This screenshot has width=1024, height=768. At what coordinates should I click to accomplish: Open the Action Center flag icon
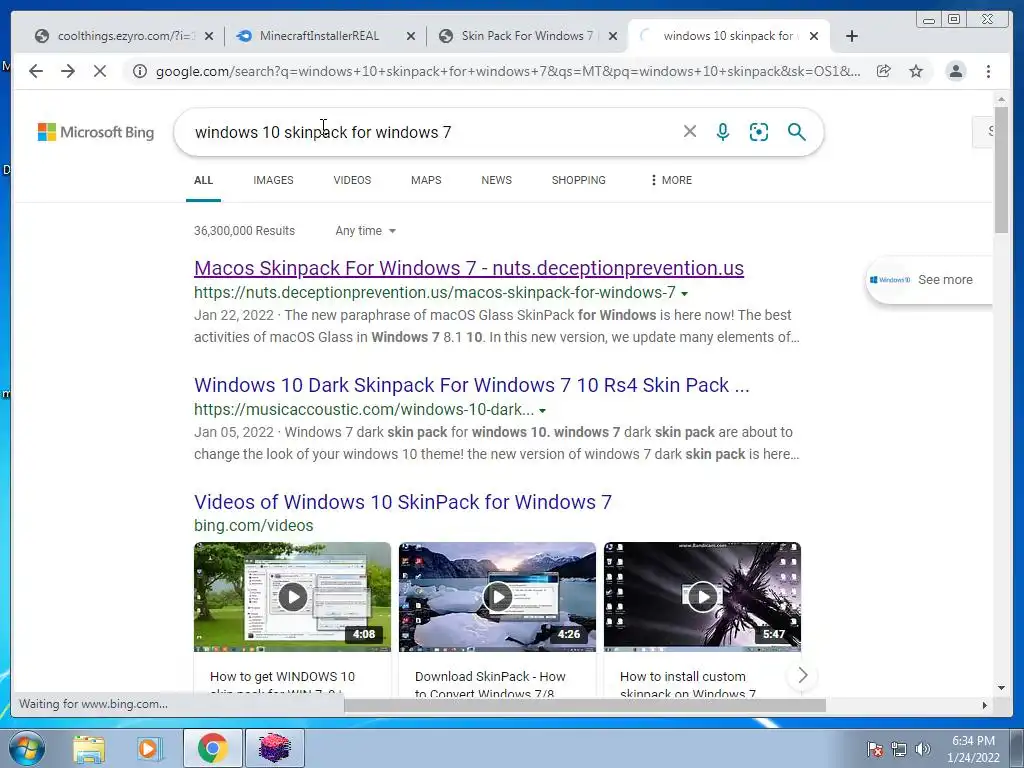tap(874, 749)
